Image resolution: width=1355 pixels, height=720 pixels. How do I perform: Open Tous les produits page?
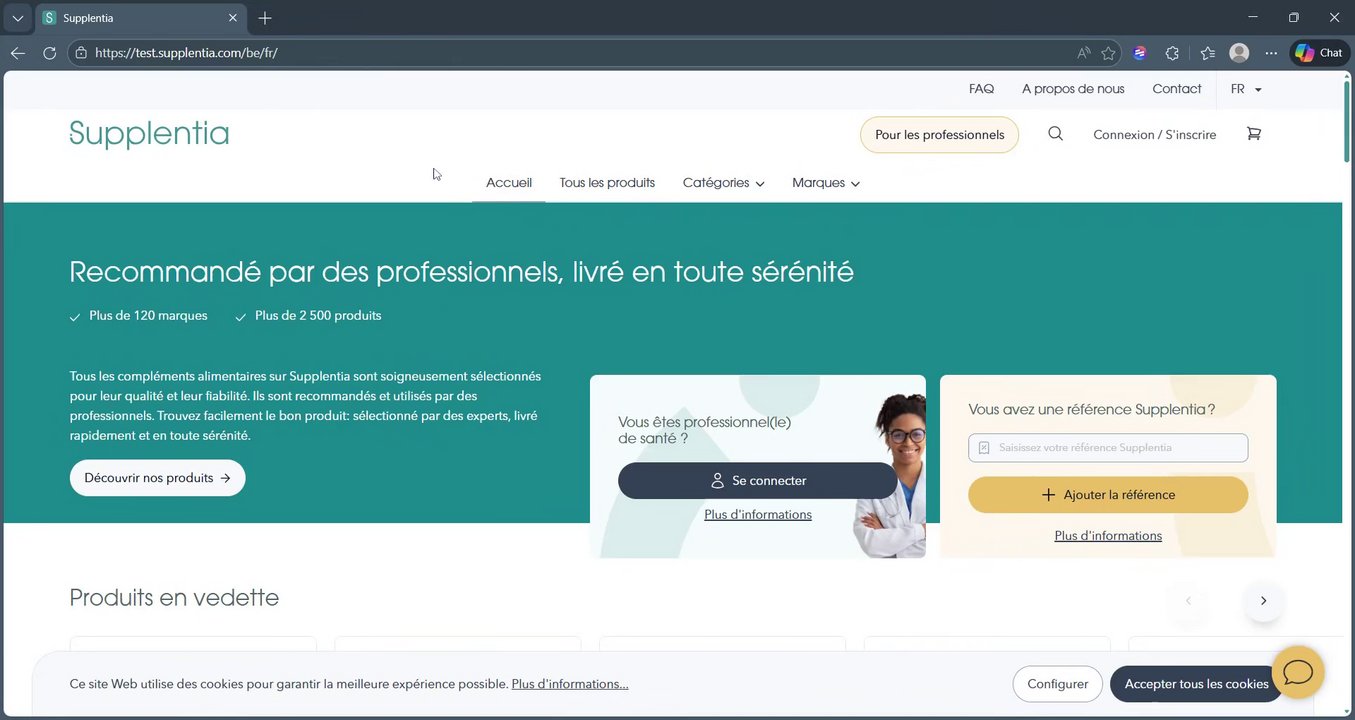point(607,183)
